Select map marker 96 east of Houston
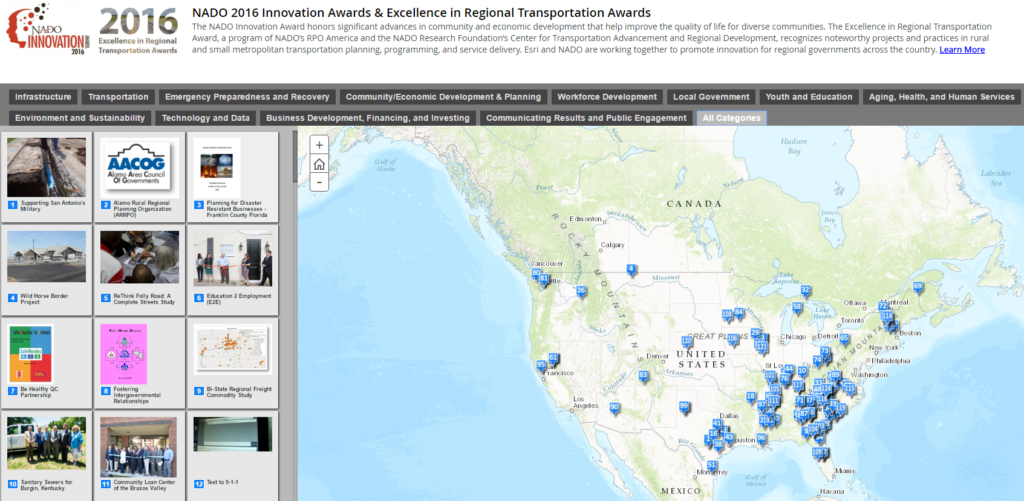This screenshot has width=1024, height=501. point(761,438)
